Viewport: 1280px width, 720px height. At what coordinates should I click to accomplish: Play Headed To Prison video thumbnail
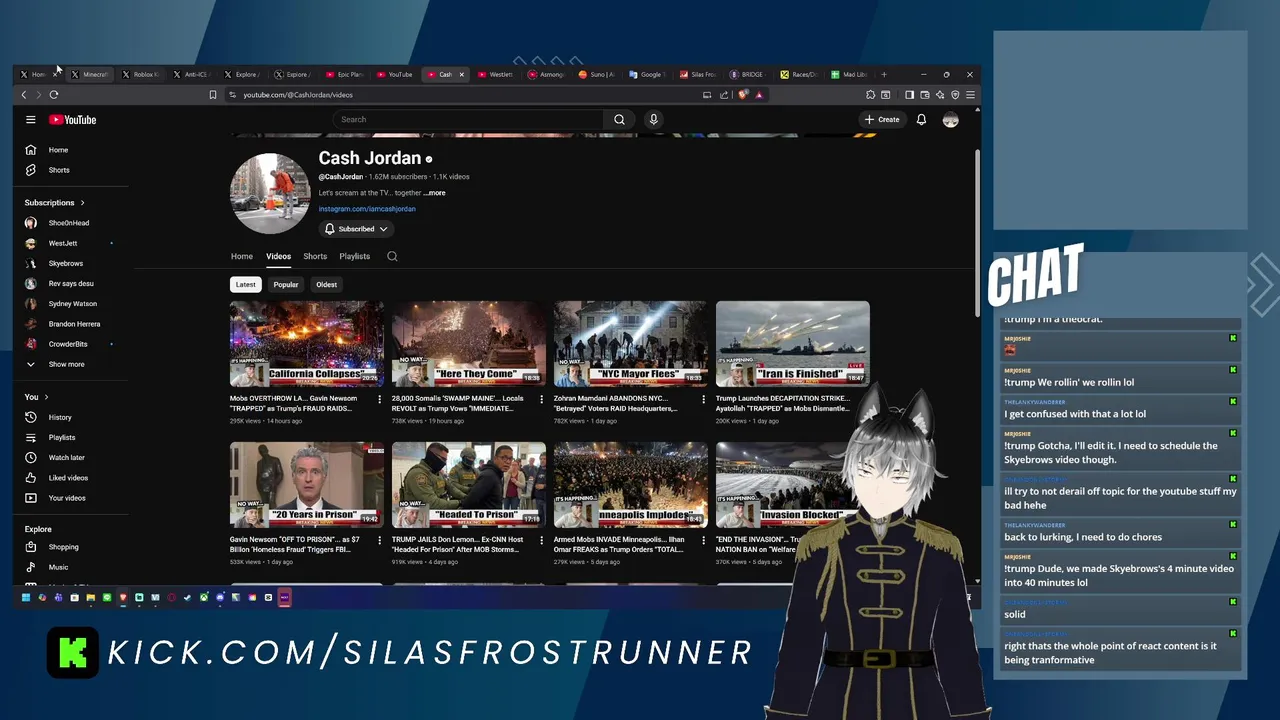pos(469,485)
